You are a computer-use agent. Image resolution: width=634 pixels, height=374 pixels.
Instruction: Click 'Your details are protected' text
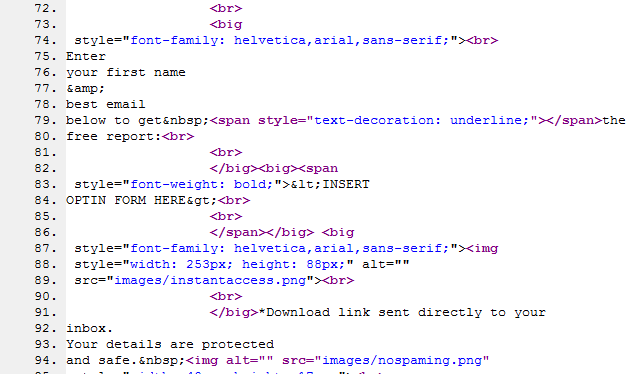pyautogui.click(x=170, y=344)
